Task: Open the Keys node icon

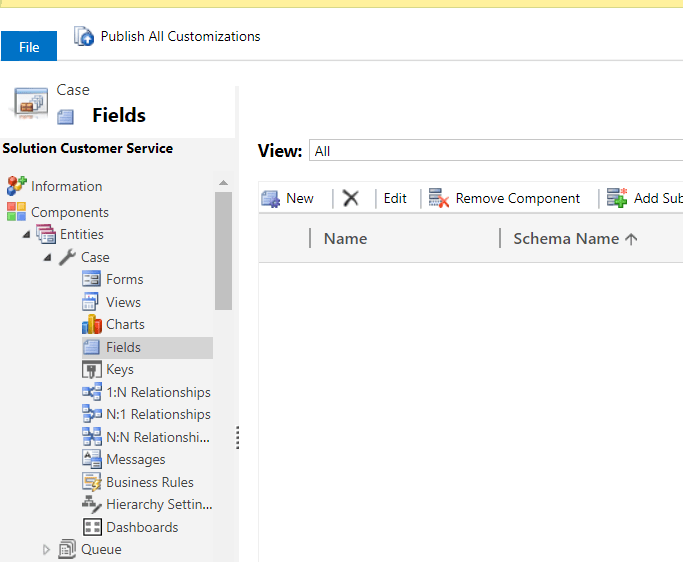Action: [92, 369]
